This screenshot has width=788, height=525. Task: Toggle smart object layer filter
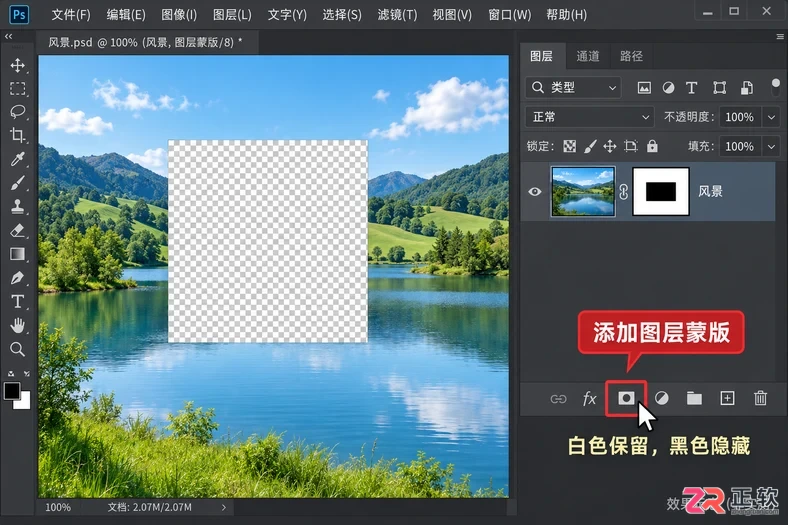[x=746, y=88]
